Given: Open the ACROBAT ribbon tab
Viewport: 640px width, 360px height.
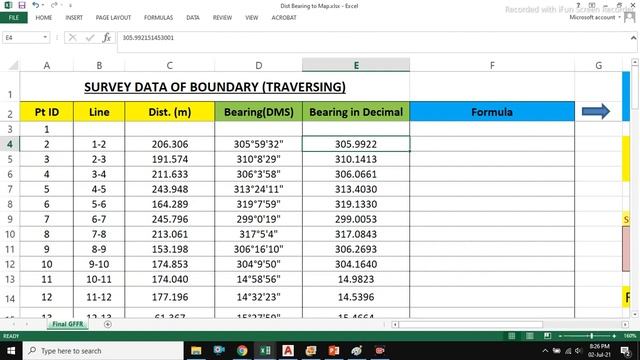Looking at the screenshot, I should point(284,18).
